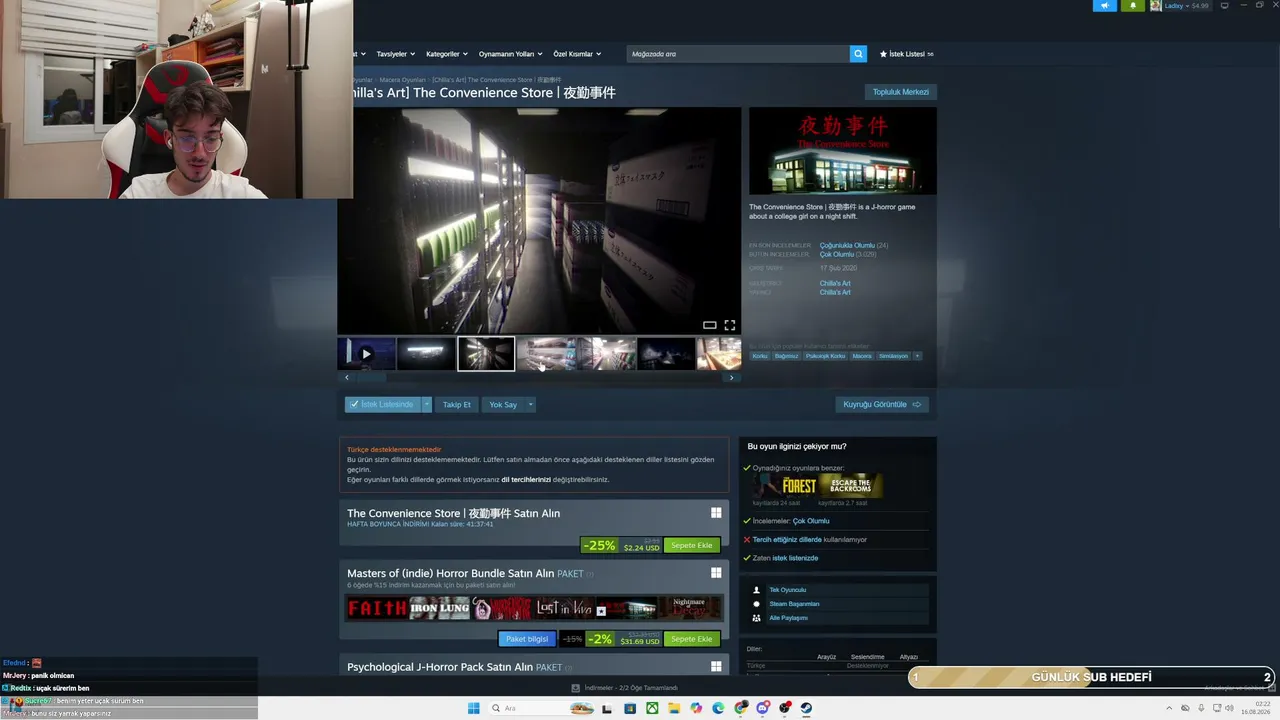Screen dimensions: 1280x720
Task: Click the Macera Oyunları breadcrumb link
Action: pos(402,80)
